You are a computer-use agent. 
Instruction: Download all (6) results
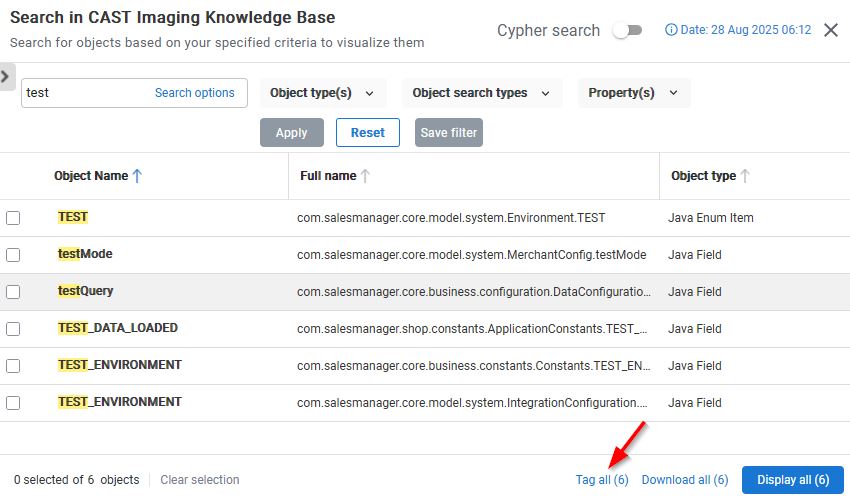(684, 480)
